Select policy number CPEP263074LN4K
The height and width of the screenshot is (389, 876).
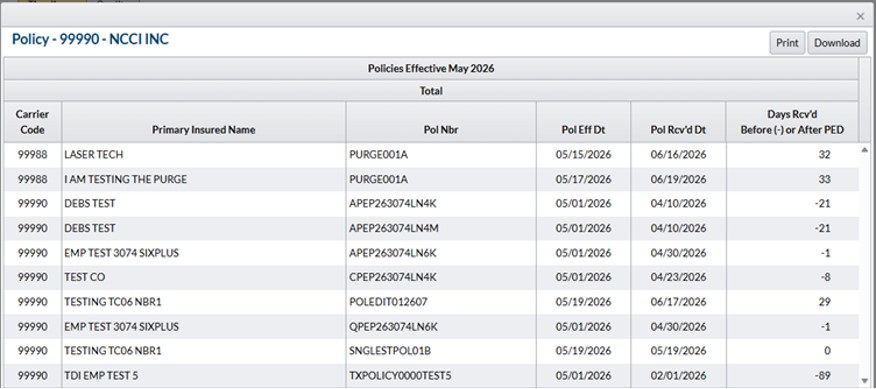[392, 277]
